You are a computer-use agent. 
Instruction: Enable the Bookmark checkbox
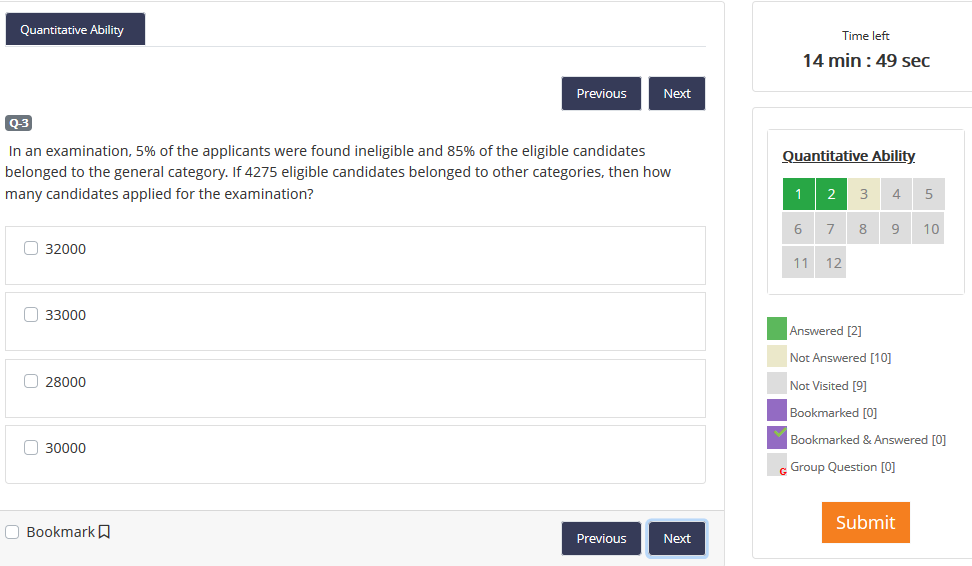(12, 532)
